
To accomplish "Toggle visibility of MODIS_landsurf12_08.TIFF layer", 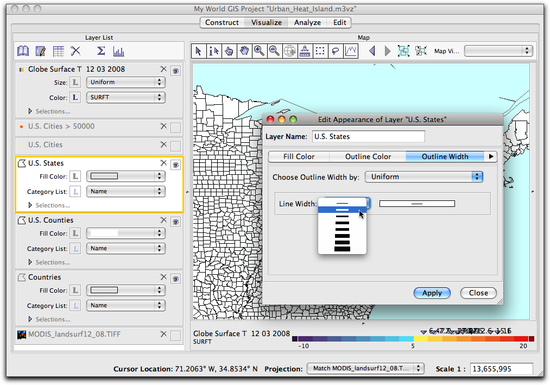I will pyautogui.click(x=176, y=336).
